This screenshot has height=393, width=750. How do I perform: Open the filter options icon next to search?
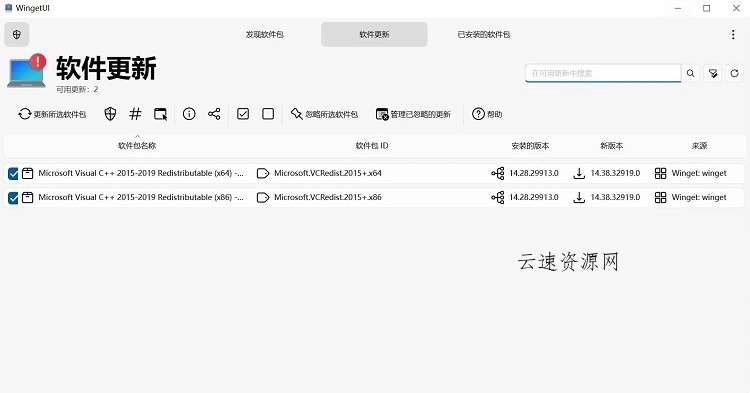click(713, 73)
